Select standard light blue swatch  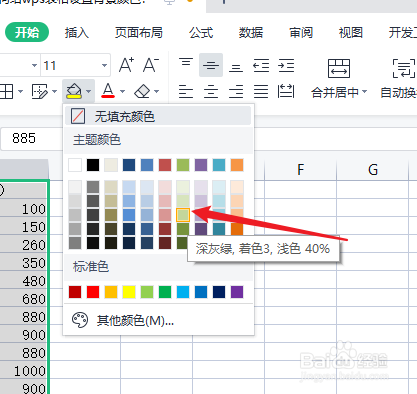(x=183, y=292)
